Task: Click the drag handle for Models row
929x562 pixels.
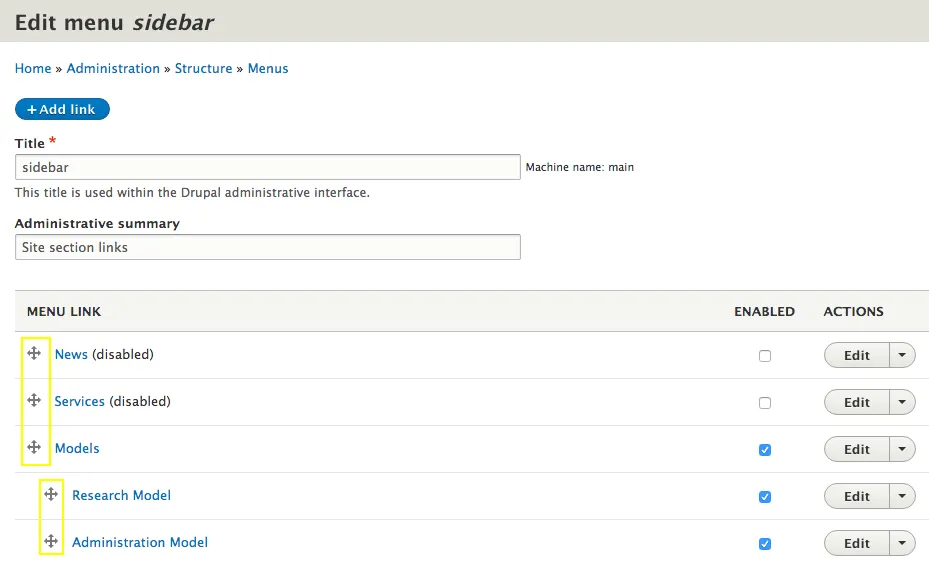Action: [34, 447]
